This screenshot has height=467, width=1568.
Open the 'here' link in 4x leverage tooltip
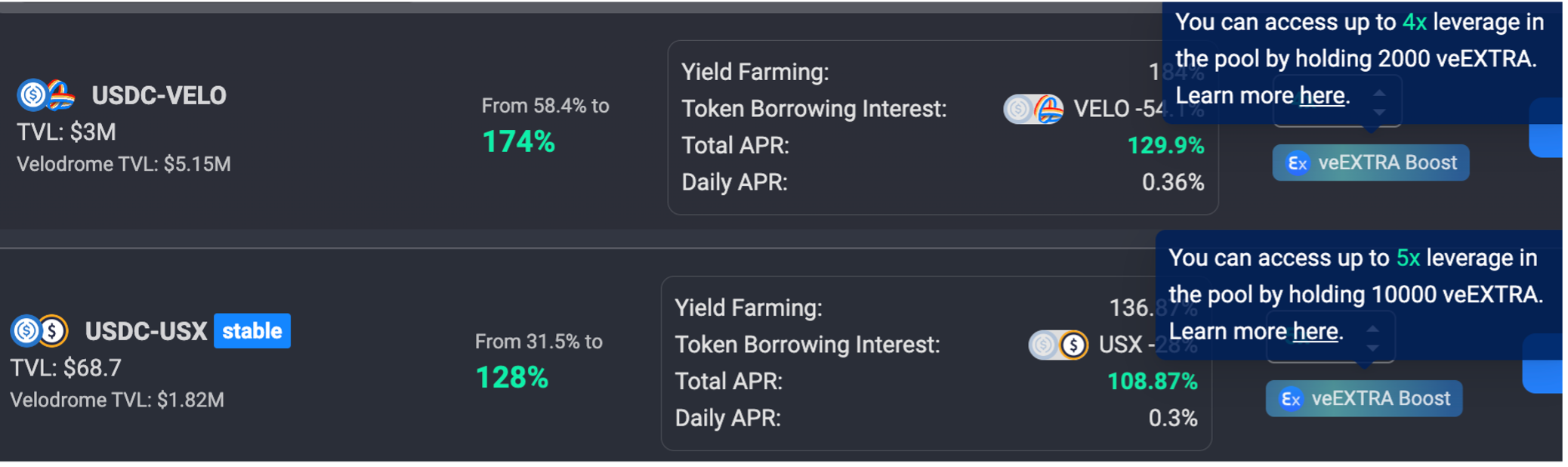pos(1322,96)
